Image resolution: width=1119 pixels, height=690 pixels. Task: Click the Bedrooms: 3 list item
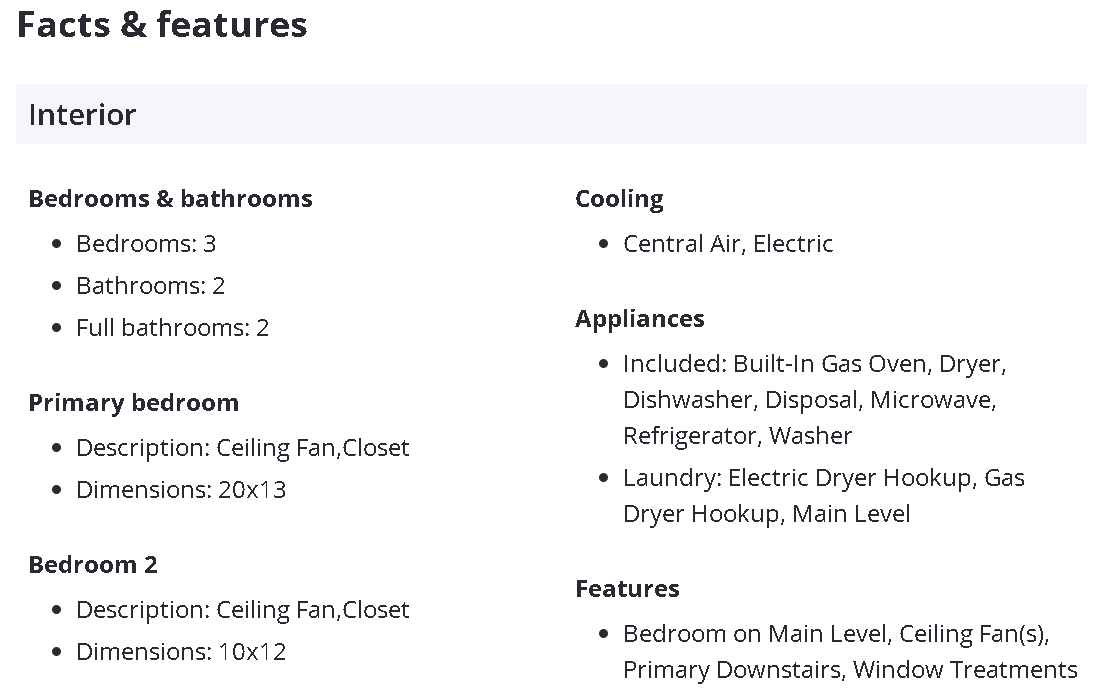point(146,243)
